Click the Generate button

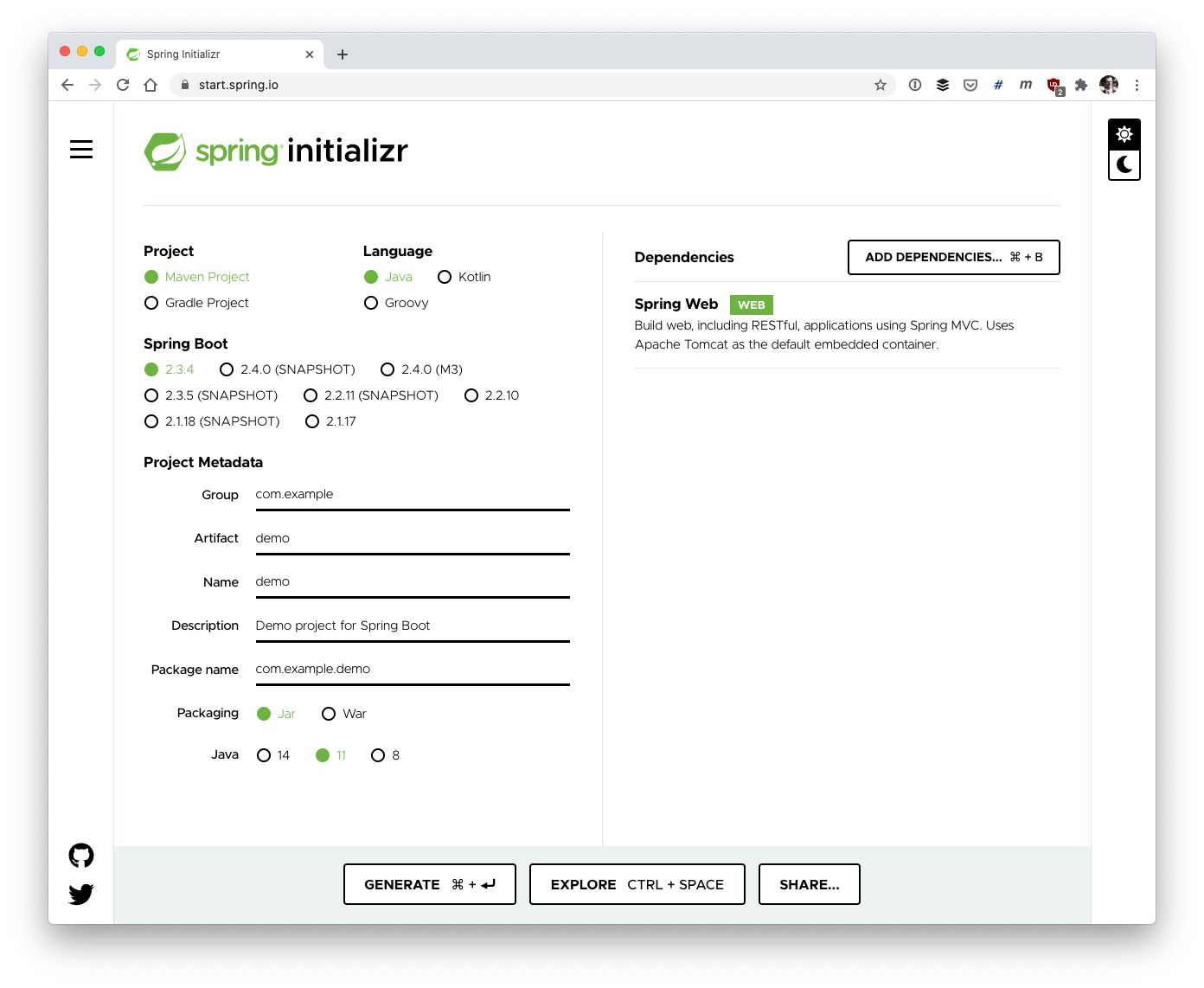(x=430, y=884)
